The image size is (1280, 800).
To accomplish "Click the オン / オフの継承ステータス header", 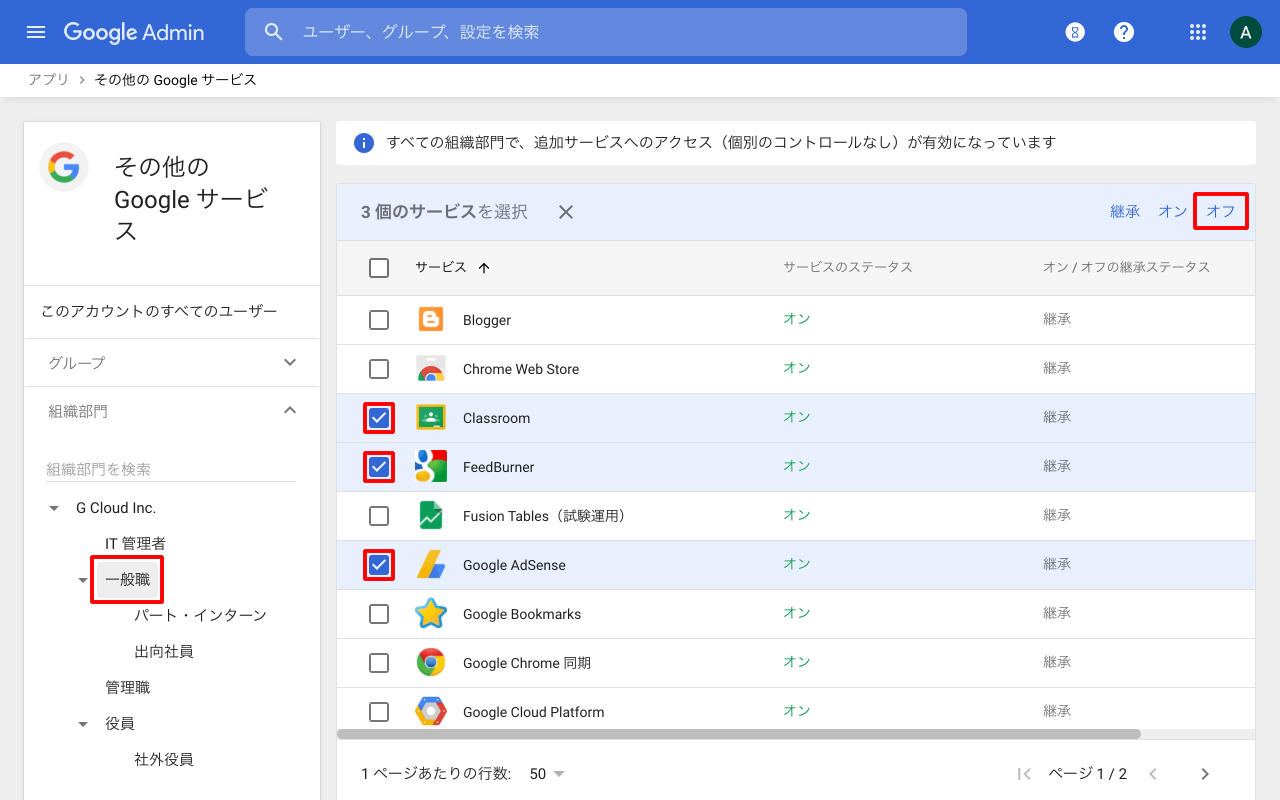I will 1127,268.
